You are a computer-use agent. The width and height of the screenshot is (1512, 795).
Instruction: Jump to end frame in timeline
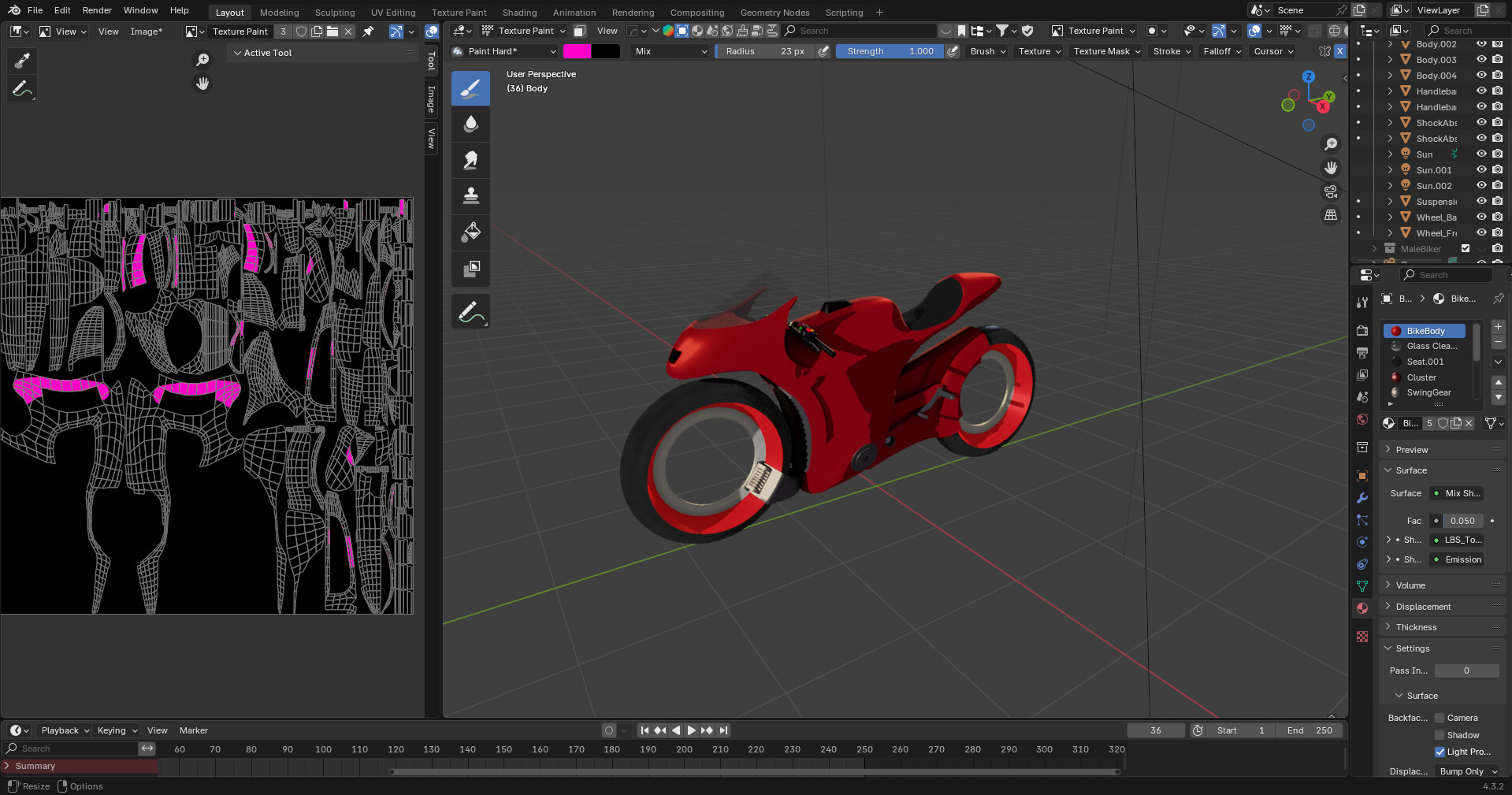pyautogui.click(x=723, y=730)
